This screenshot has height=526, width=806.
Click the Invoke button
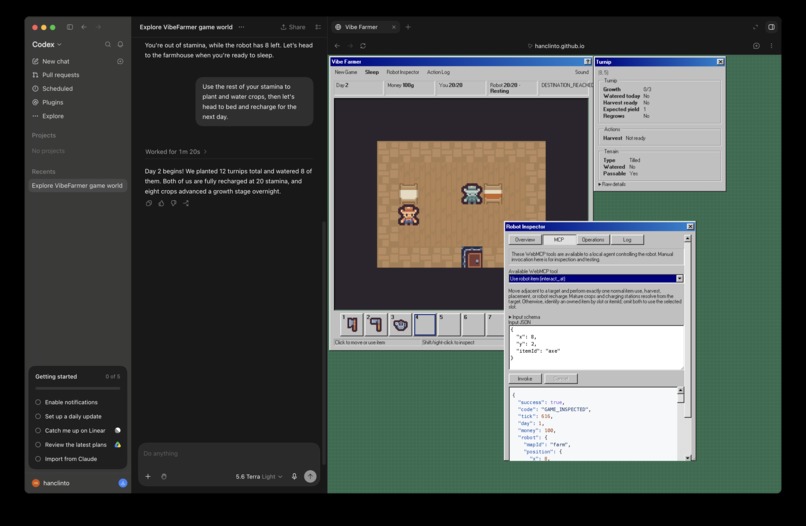pos(525,379)
